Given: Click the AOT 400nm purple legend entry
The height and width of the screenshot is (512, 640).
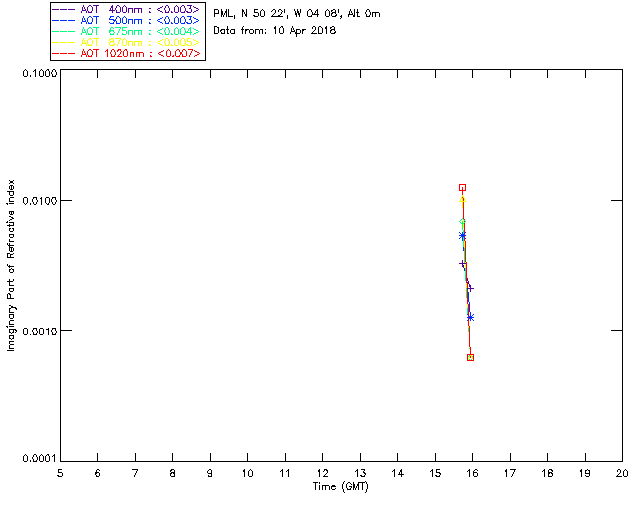Looking at the screenshot, I should (126, 9).
